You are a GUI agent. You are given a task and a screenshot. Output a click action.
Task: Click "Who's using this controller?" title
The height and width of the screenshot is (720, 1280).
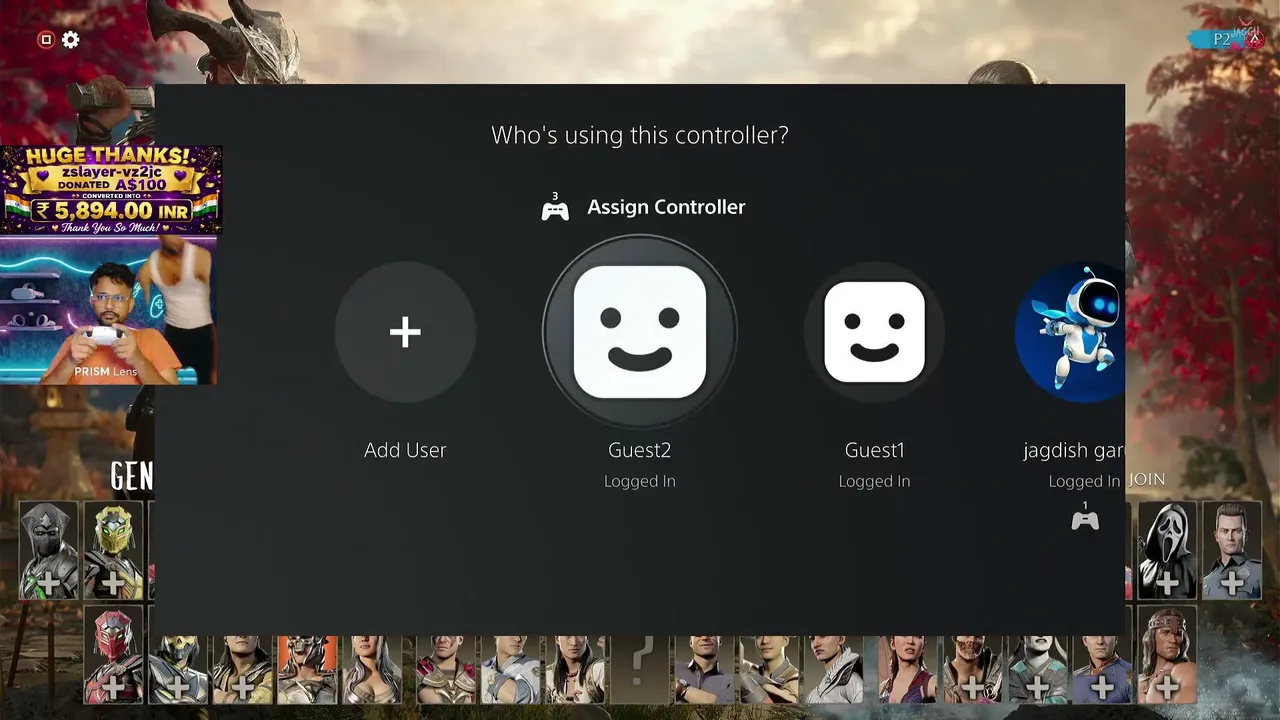(x=640, y=135)
